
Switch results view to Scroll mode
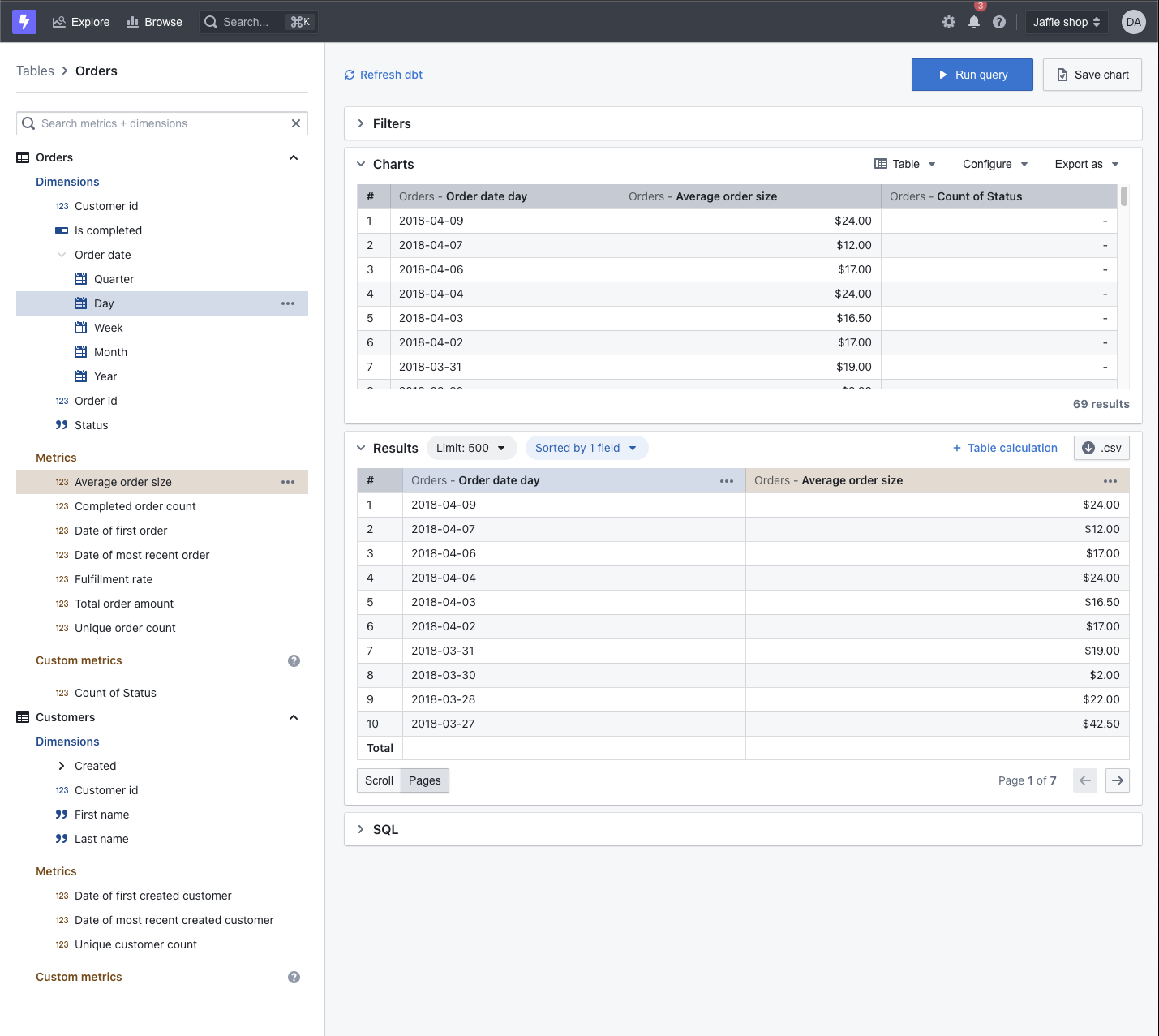(379, 780)
